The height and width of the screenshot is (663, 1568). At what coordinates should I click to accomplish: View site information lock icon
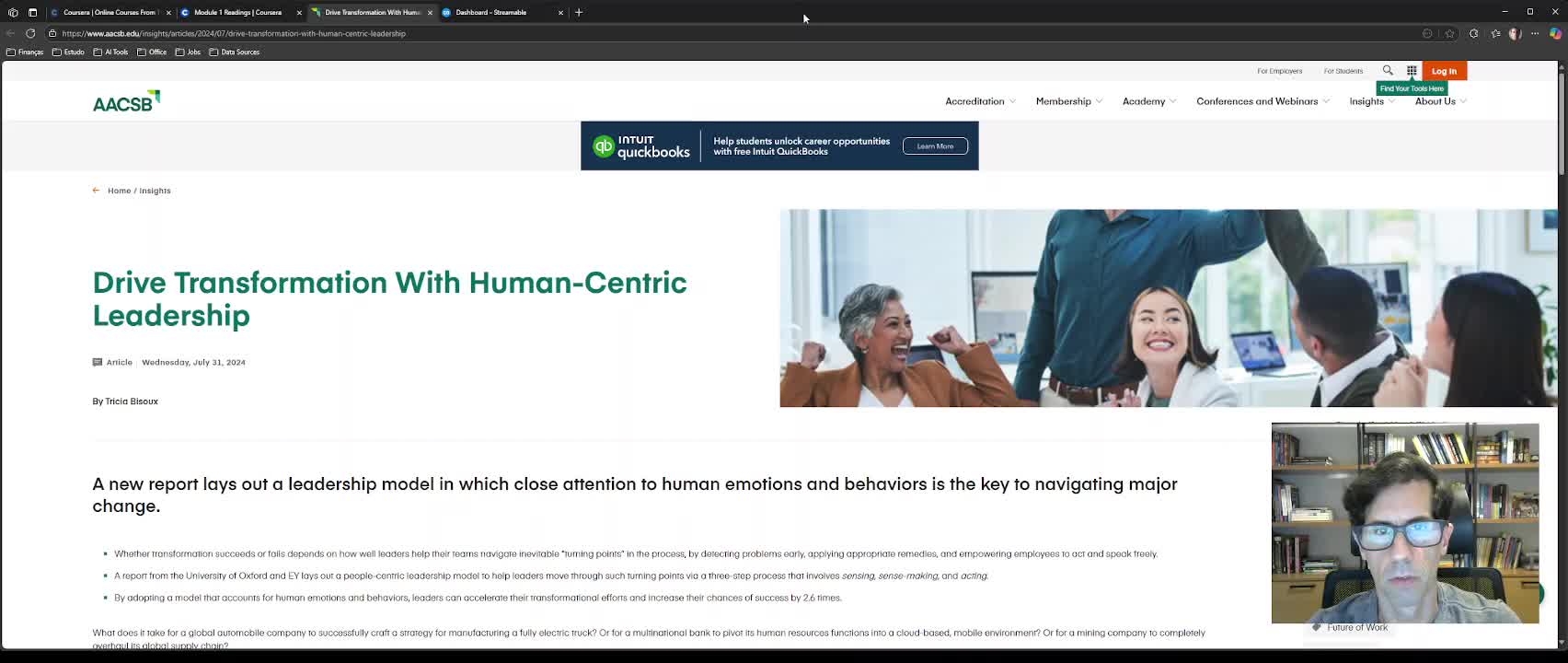tap(52, 33)
